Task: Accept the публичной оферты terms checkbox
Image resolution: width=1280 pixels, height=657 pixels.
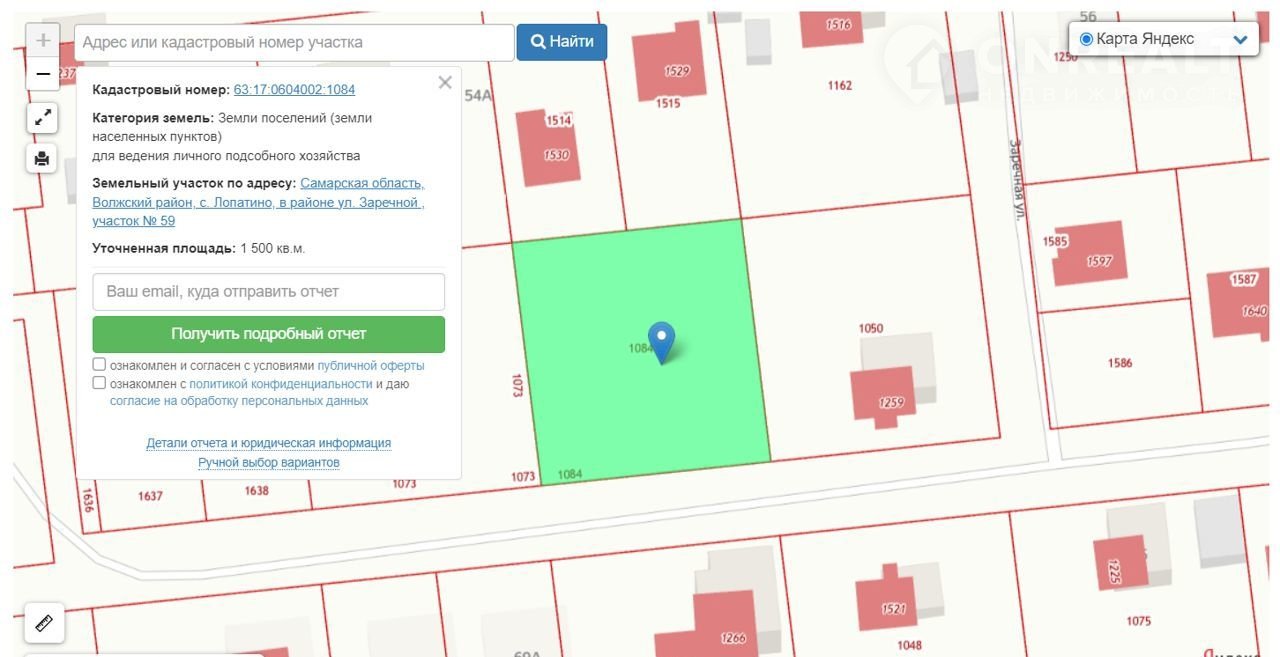Action: (99, 365)
